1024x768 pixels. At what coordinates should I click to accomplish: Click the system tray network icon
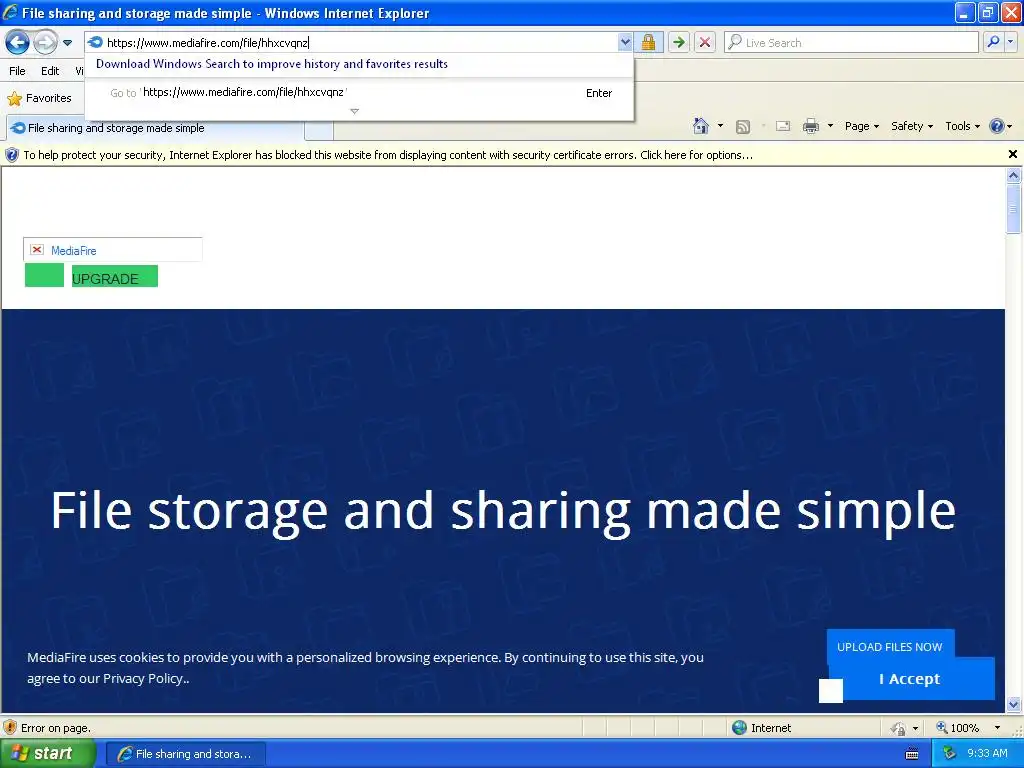pos(950,754)
